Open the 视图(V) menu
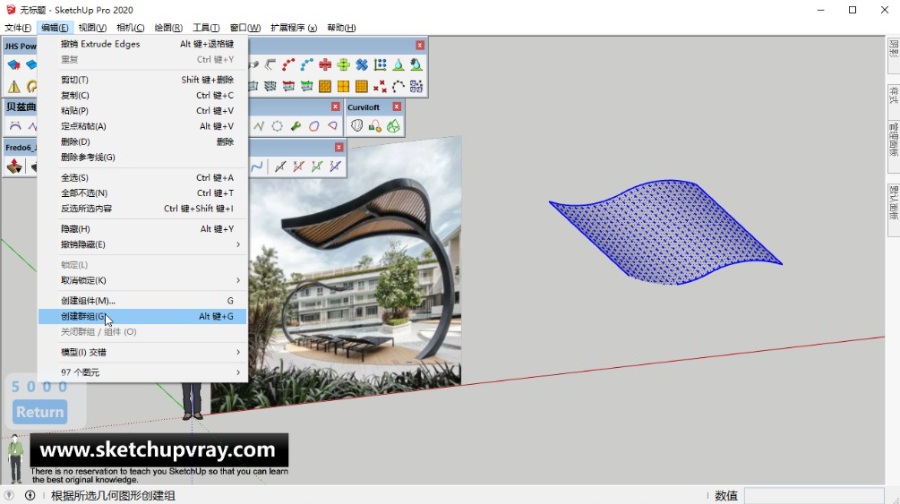The height and width of the screenshot is (504, 900). 92,28
